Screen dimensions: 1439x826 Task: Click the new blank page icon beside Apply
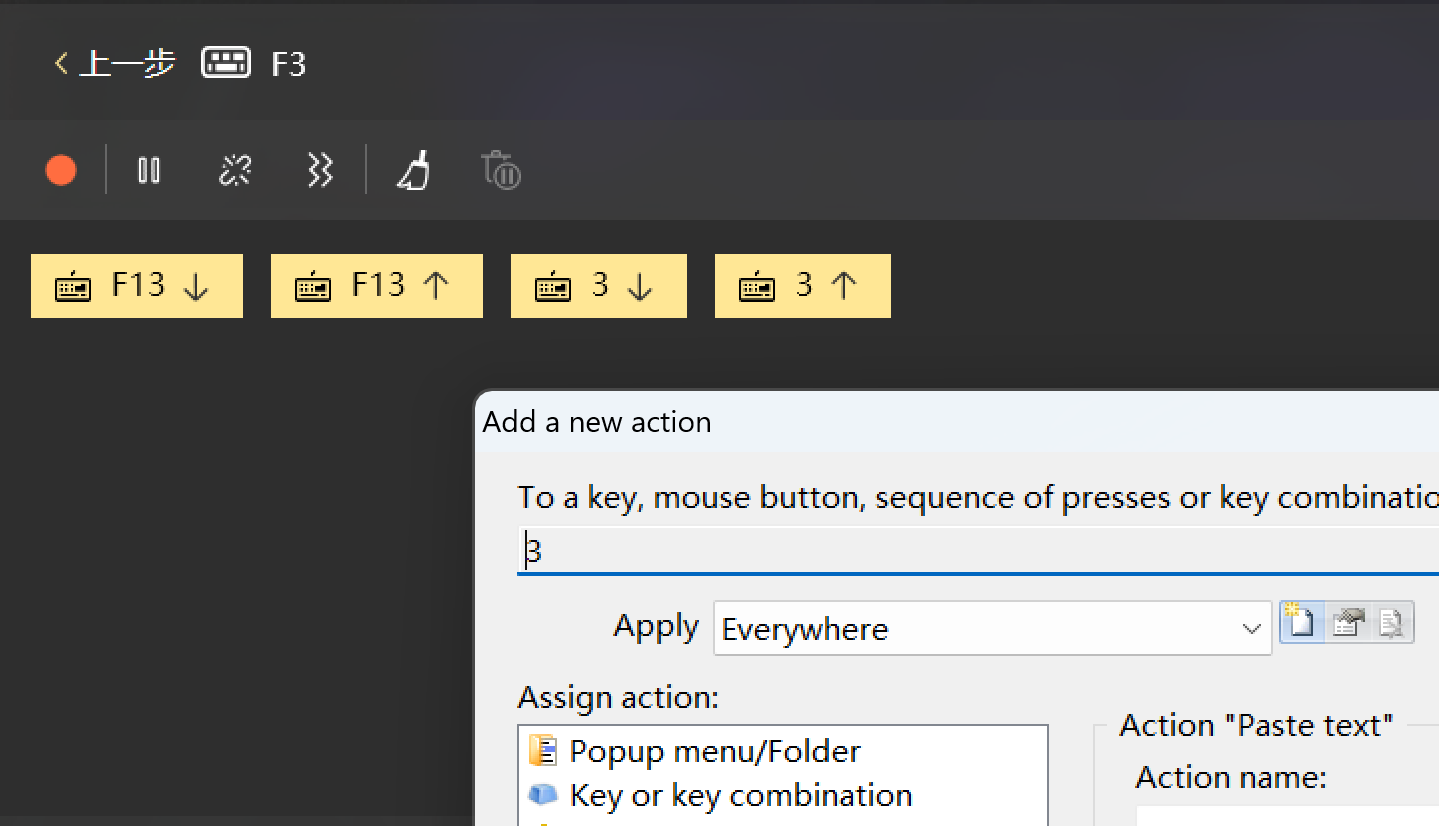coord(1301,623)
